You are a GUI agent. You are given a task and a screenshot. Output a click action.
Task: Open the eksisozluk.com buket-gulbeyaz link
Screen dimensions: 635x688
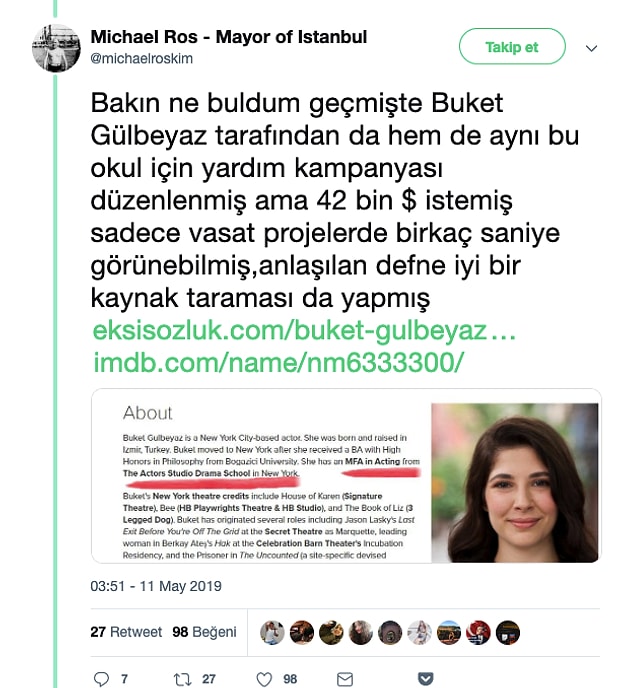(304, 330)
